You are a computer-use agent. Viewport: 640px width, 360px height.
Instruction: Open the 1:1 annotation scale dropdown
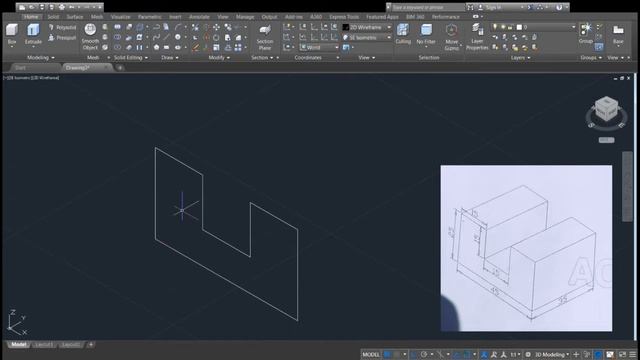(x=516, y=354)
